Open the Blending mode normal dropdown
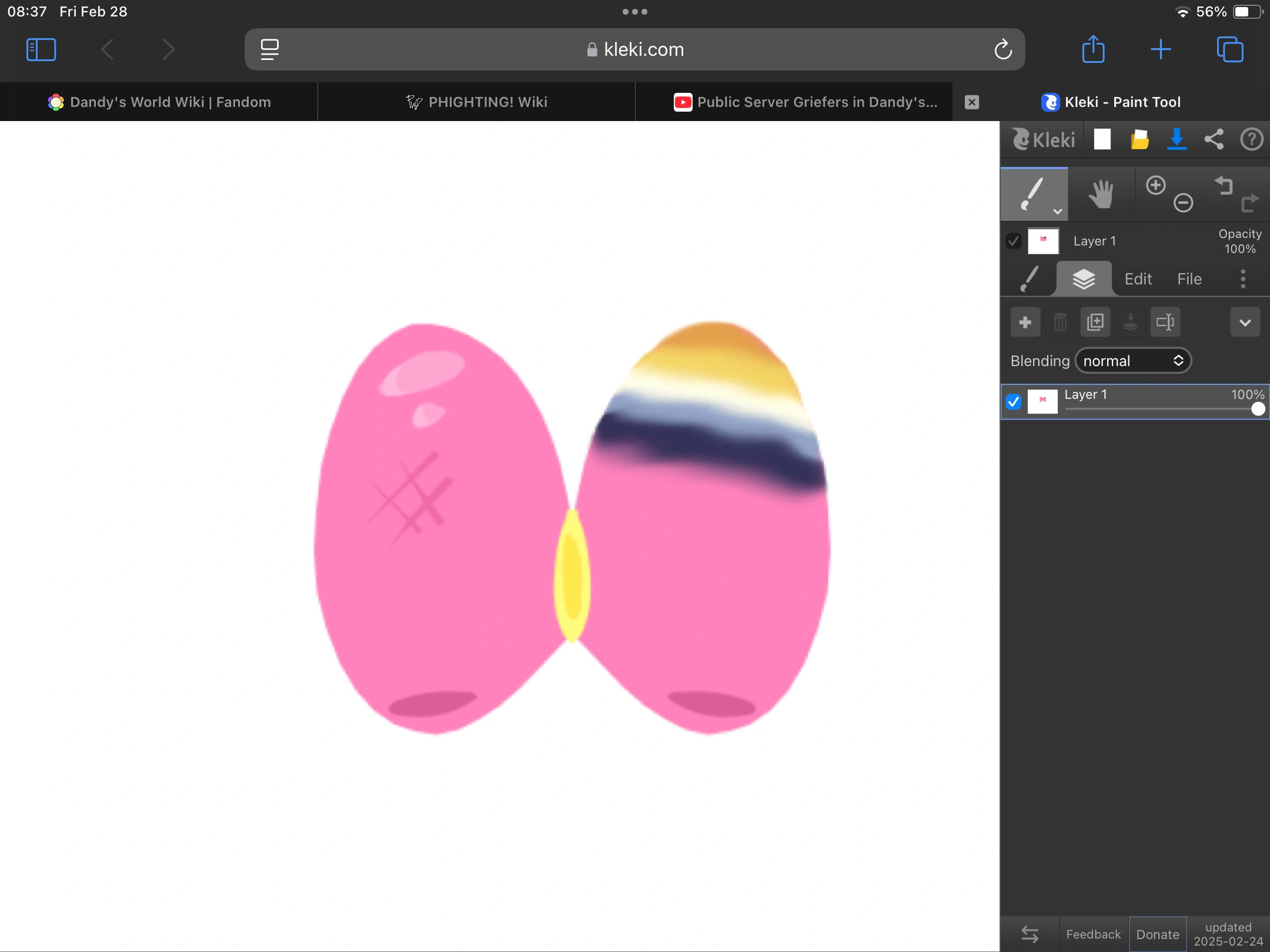The image size is (1270, 952). [x=1133, y=361]
